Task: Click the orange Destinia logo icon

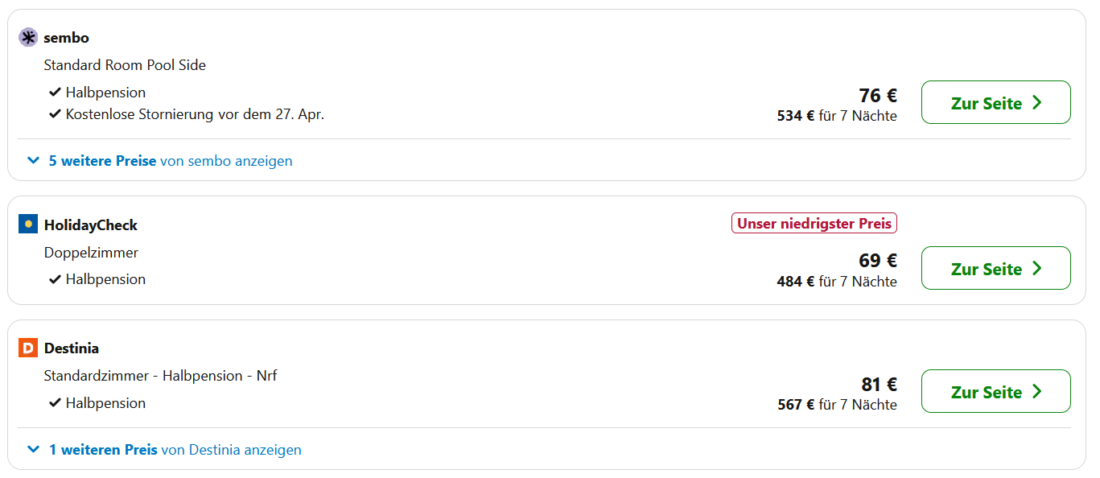Action: tap(28, 348)
